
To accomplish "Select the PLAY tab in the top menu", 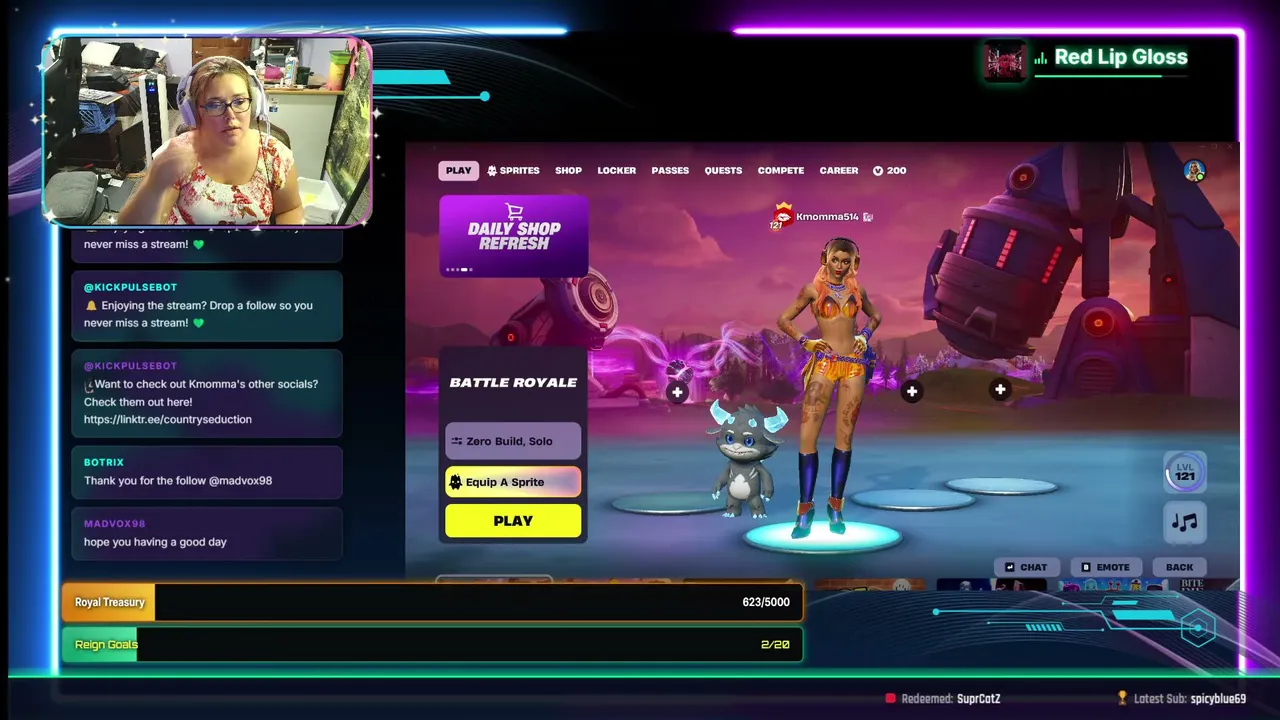I will 459,171.
